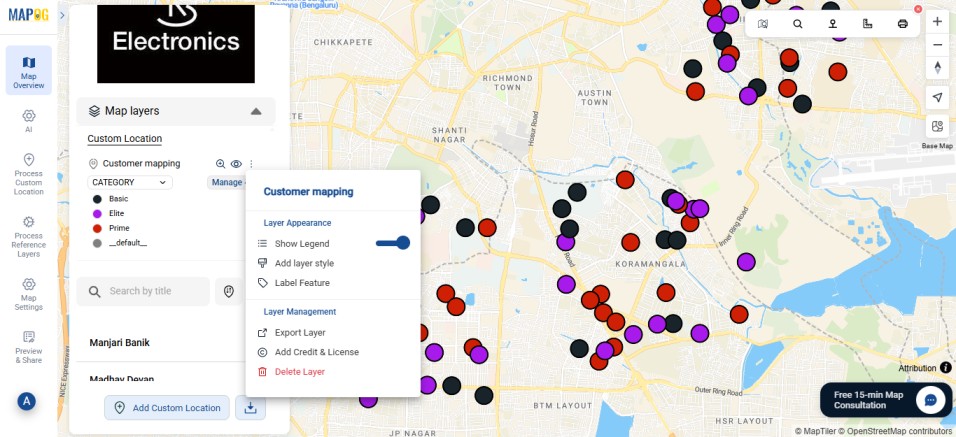Screen dimensions: 956x437
Task: Click the Search by title field
Action: pos(143,291)
